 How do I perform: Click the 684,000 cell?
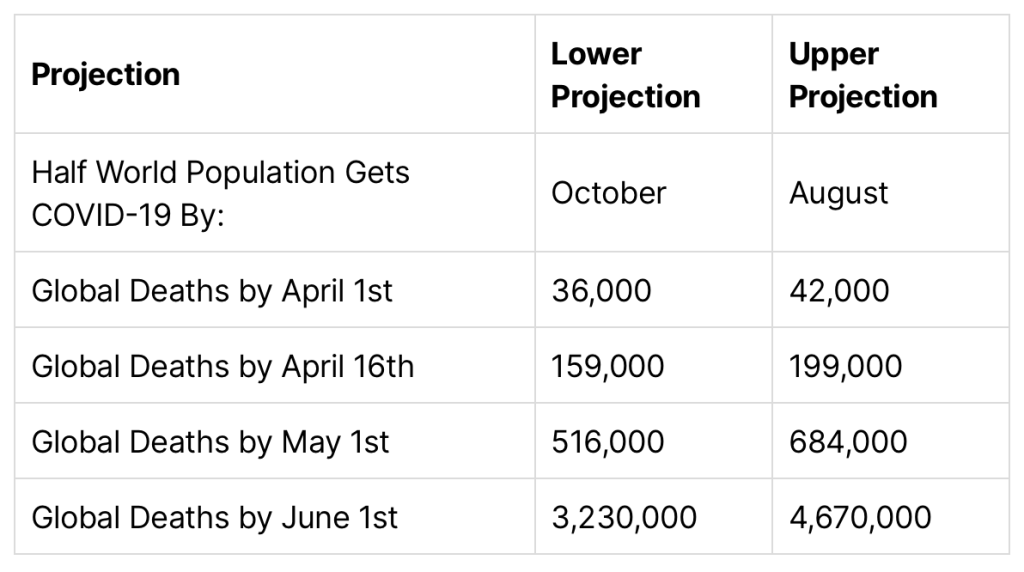point(848,442)
